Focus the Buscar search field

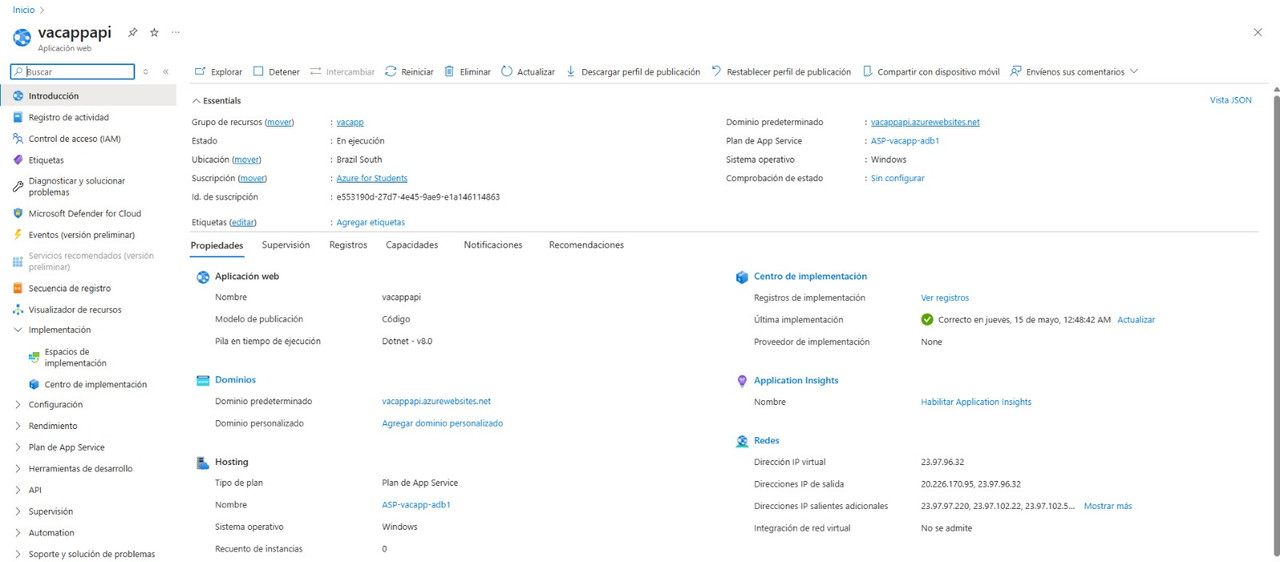[x=72, y=72]
